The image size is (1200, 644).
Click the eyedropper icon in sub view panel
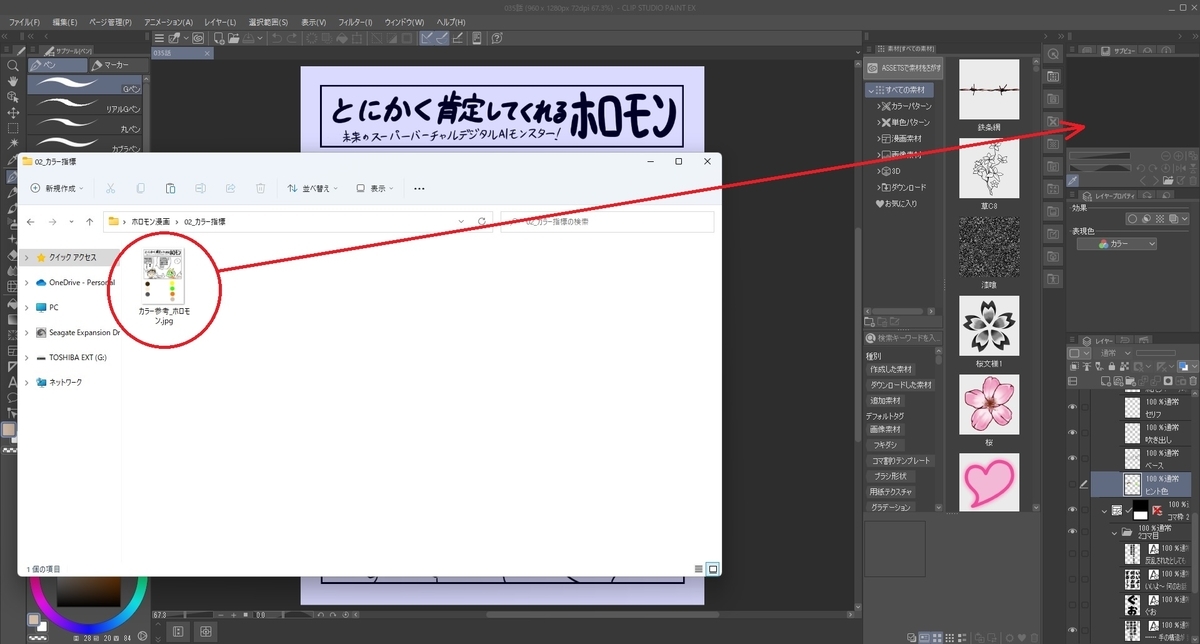click(1073, 180)
